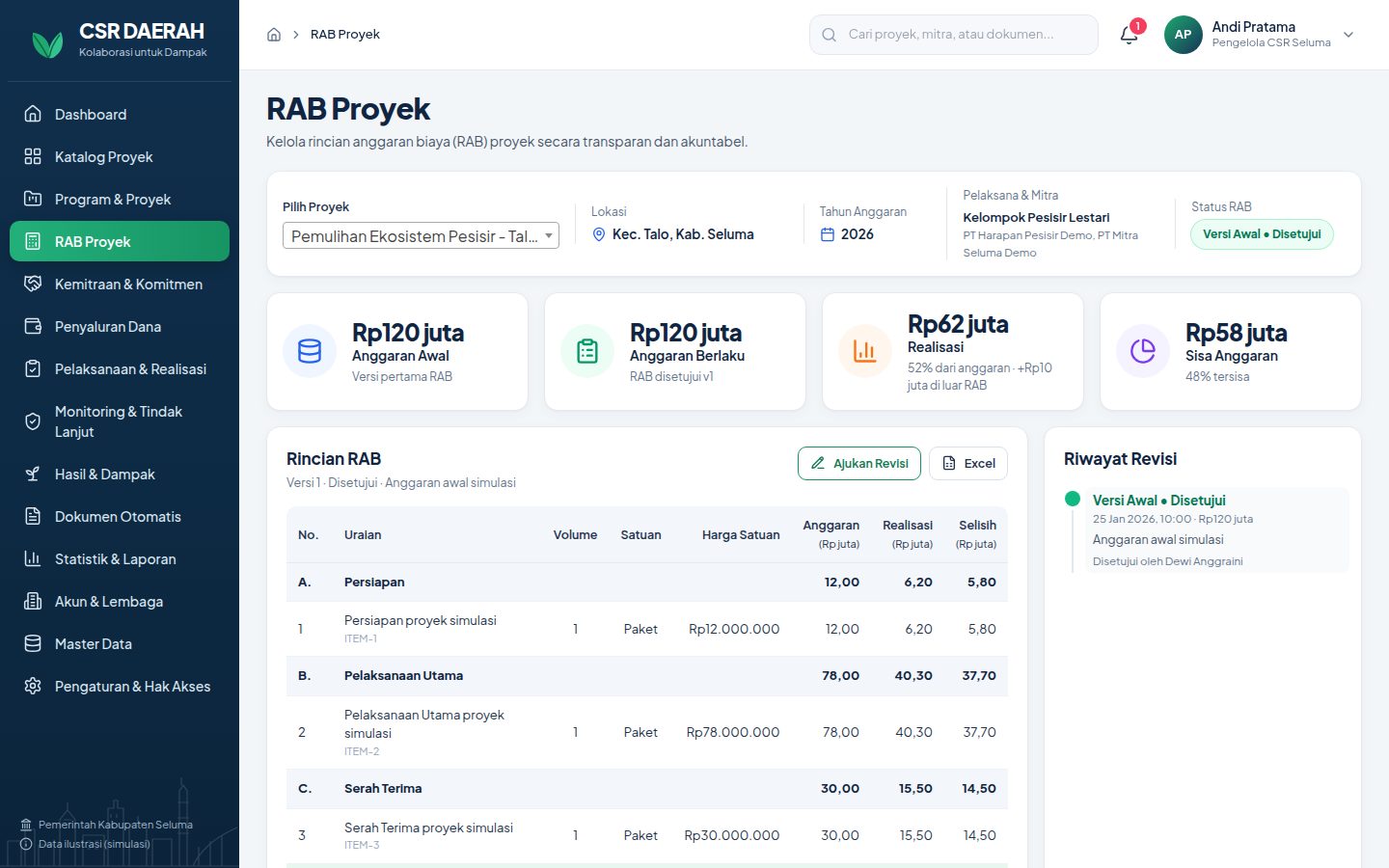The image size is (1389, 868).
Task: Click the Serah Terima proyek simulasi row
Action: click(647, 835)
